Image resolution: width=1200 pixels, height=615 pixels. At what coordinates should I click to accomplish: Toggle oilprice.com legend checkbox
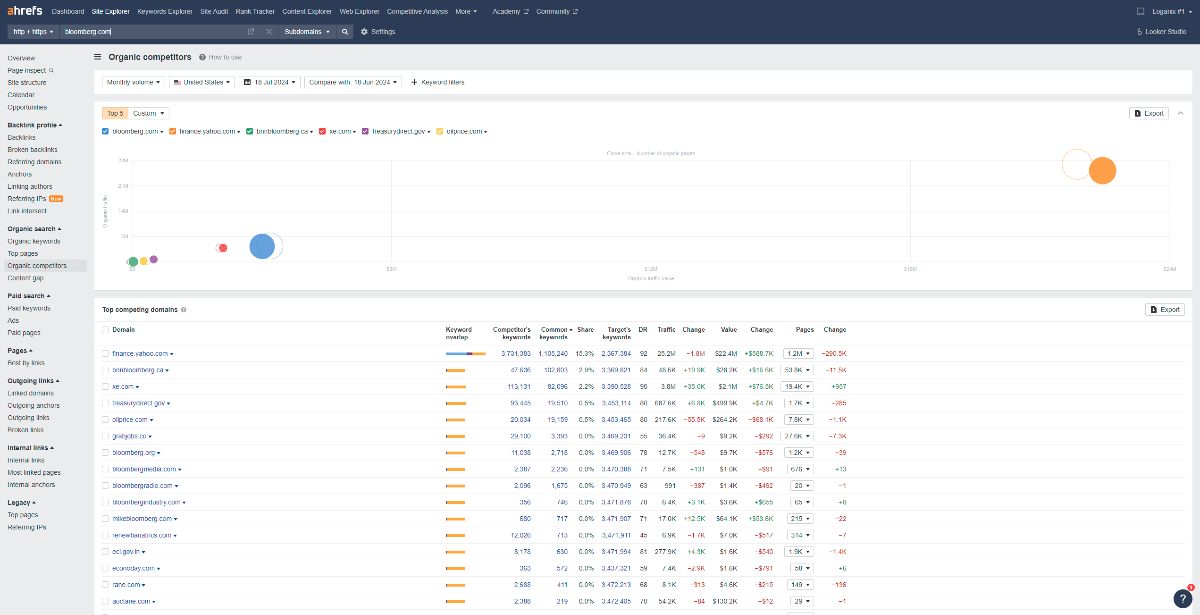click(x=440, y=131)
